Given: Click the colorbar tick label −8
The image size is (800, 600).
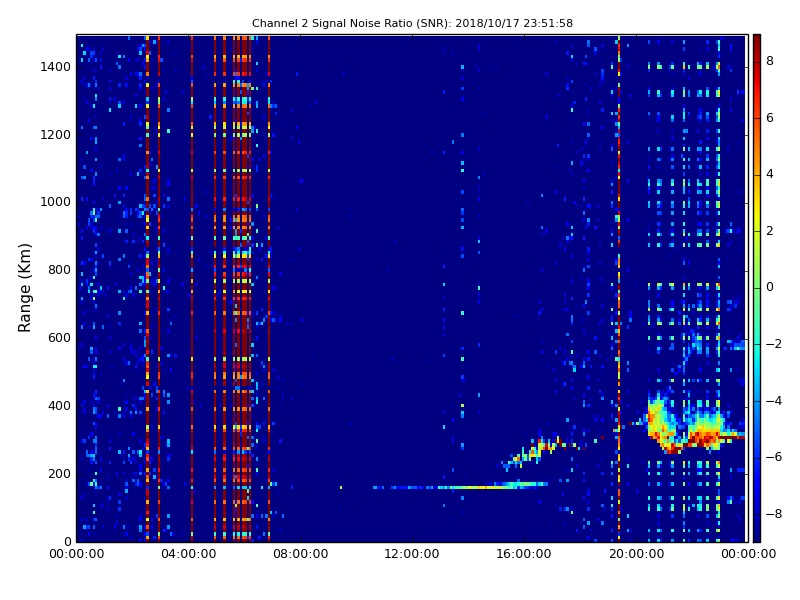Looking at the screenshot, I should pyautogui.click(x=773, y=514).
